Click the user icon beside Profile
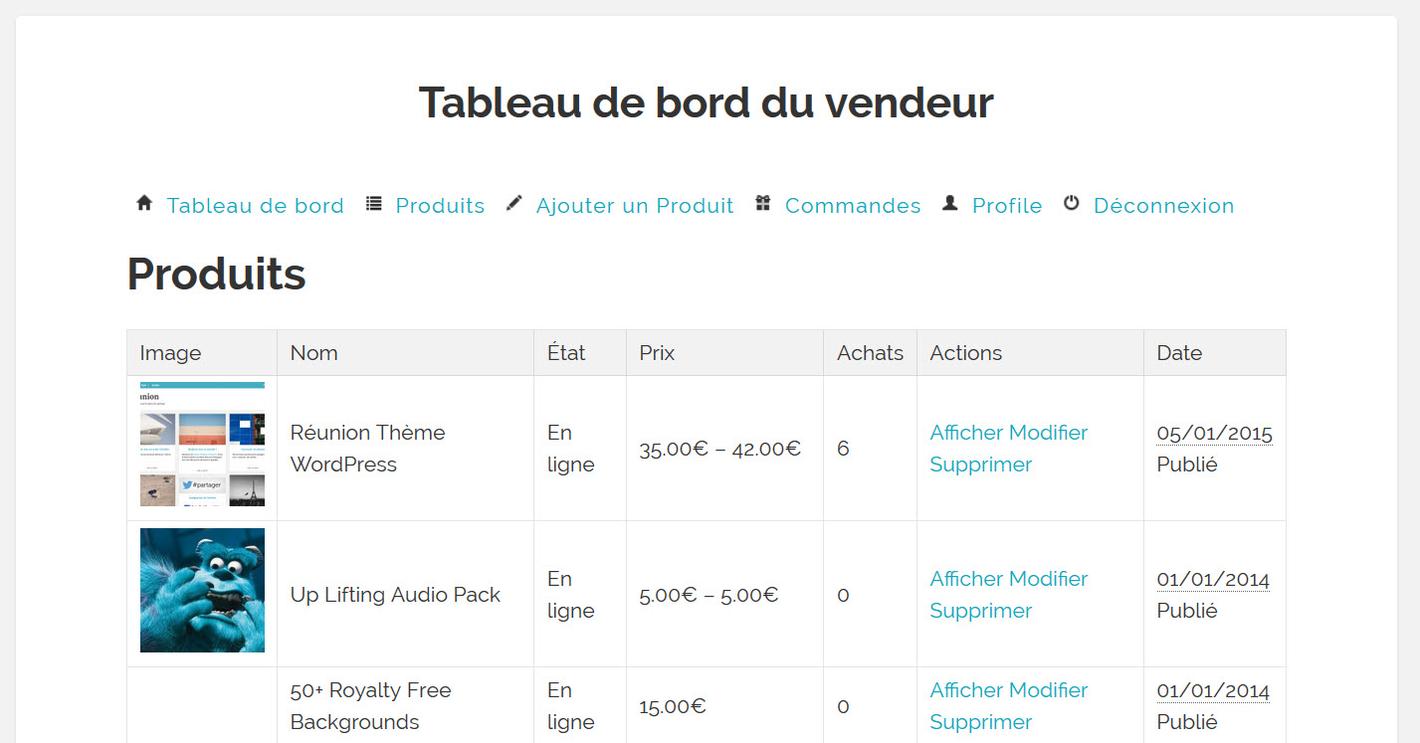 [950, 203]
